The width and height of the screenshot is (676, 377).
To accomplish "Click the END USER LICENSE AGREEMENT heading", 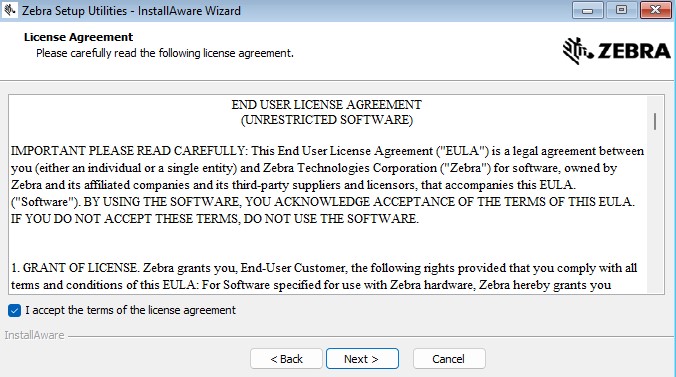I will pyautogui.click(x=326, y=105).
